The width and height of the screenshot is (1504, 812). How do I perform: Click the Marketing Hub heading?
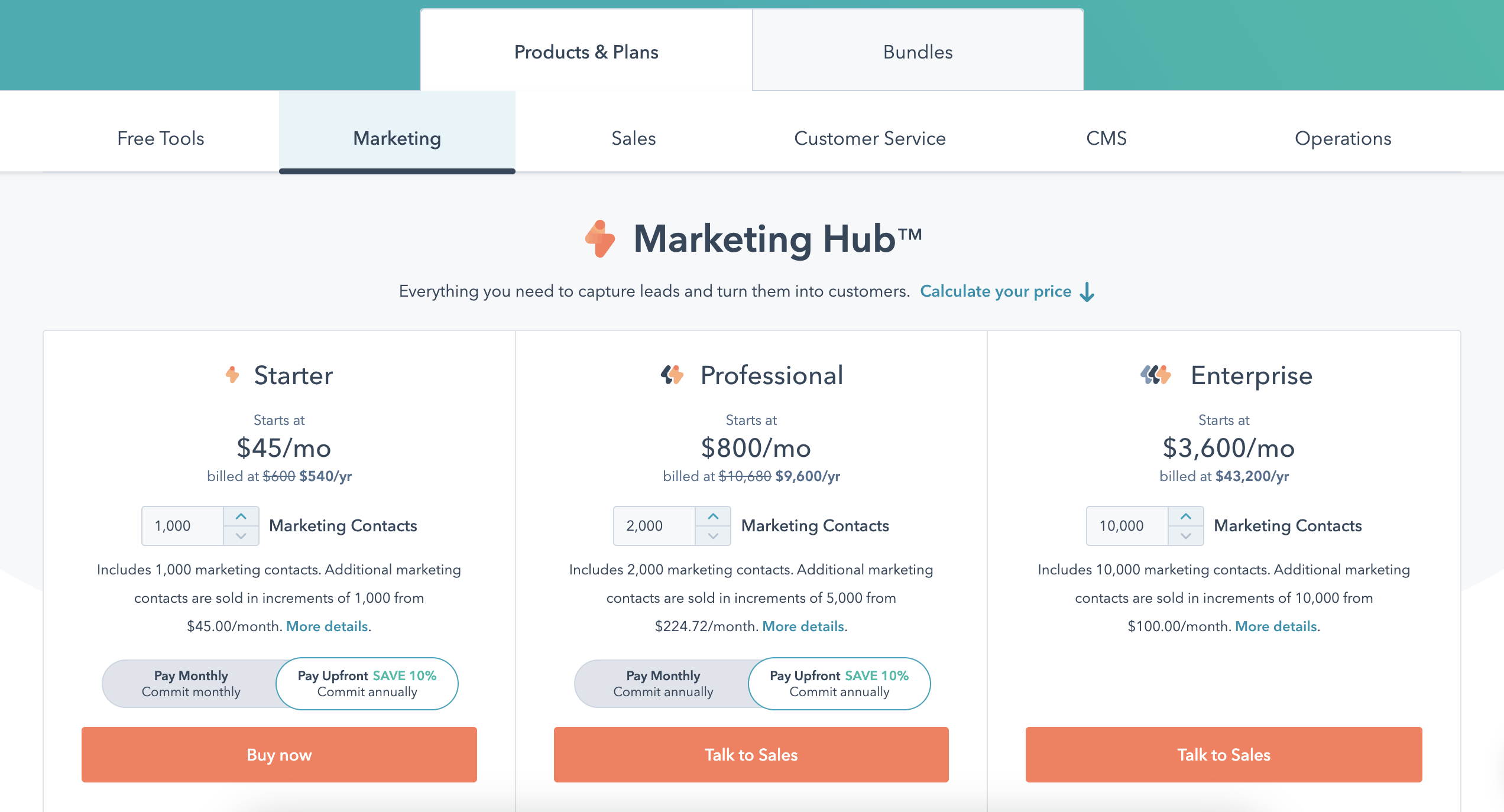pos(777,239)
